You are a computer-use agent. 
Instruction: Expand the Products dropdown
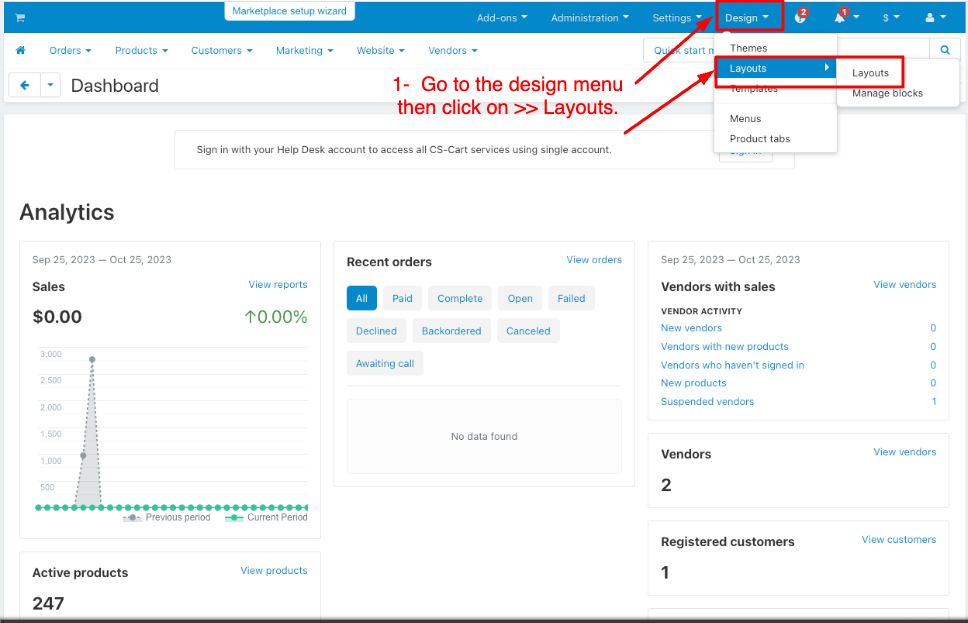[141, 51]
